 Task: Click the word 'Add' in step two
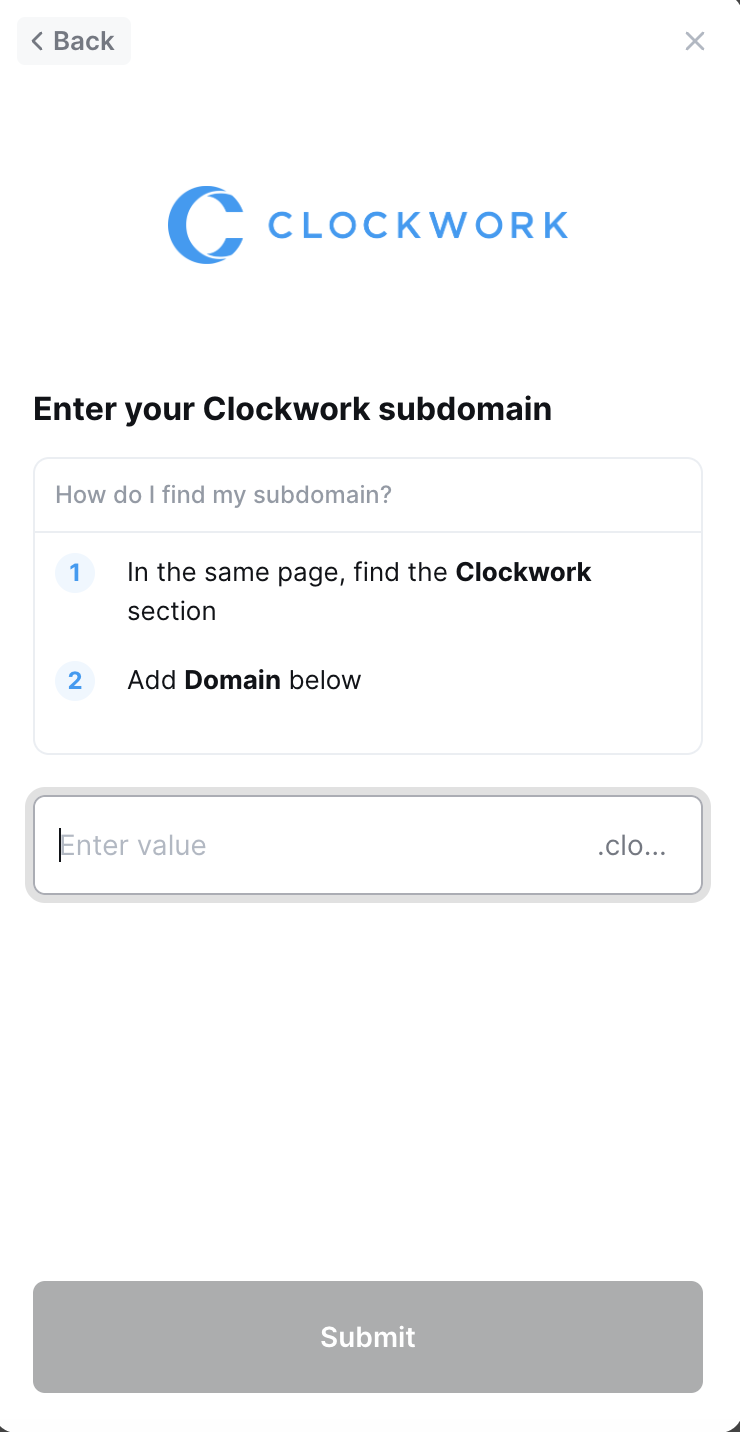(152, 681)
